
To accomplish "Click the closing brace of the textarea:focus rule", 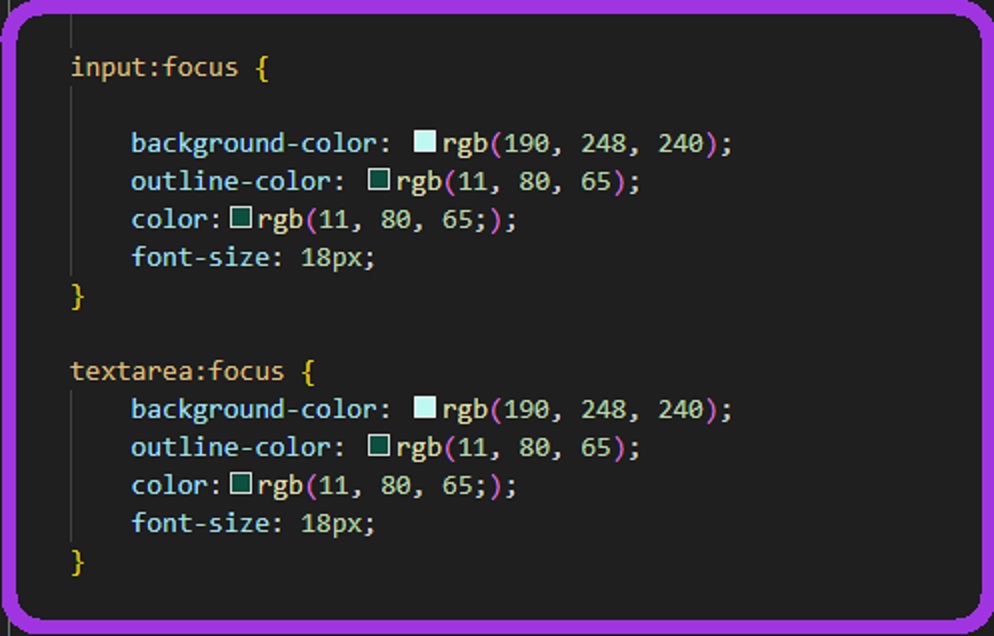I will [x=78, y=562].
